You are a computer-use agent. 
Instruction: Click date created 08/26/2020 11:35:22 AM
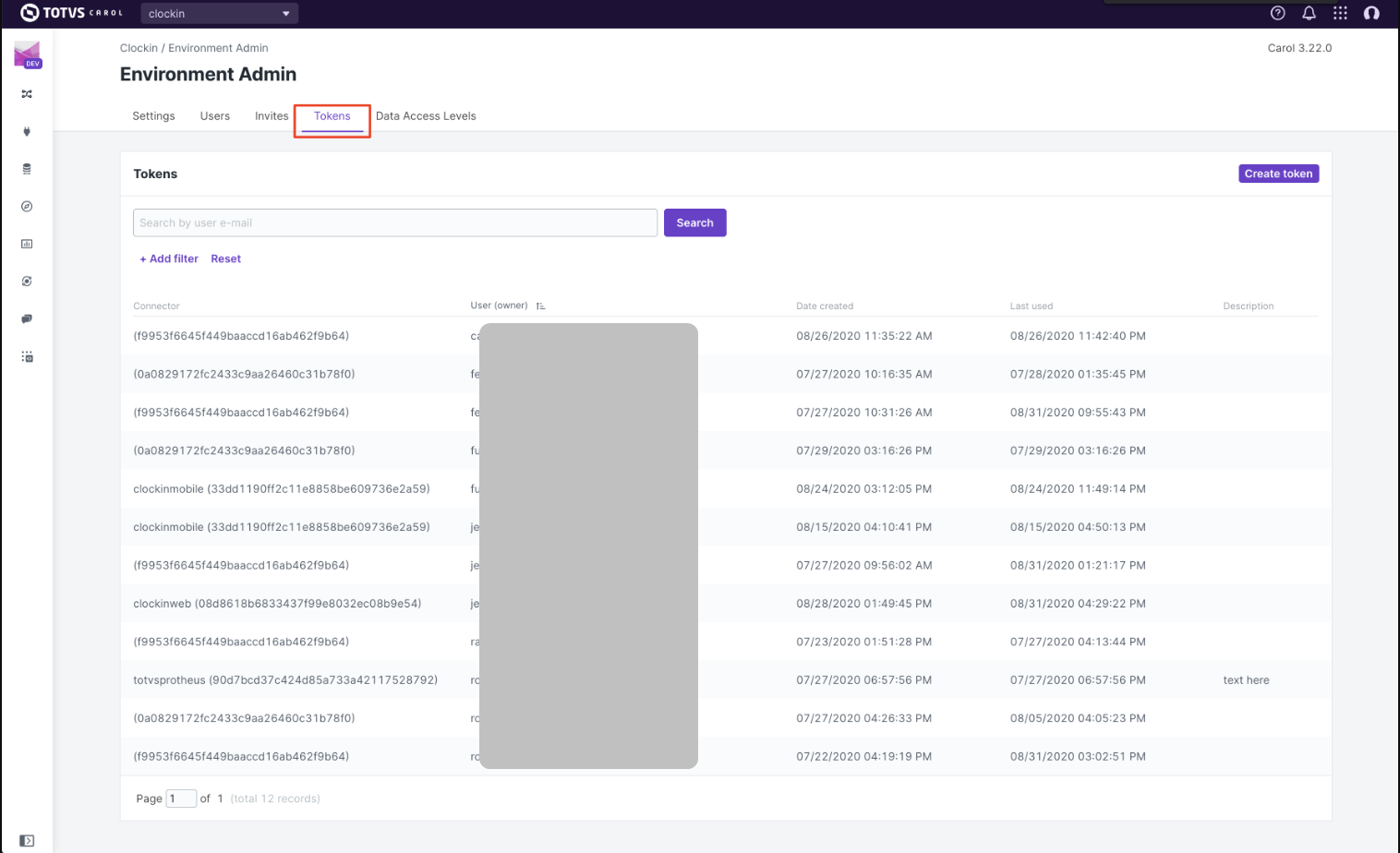click(864, 336)
